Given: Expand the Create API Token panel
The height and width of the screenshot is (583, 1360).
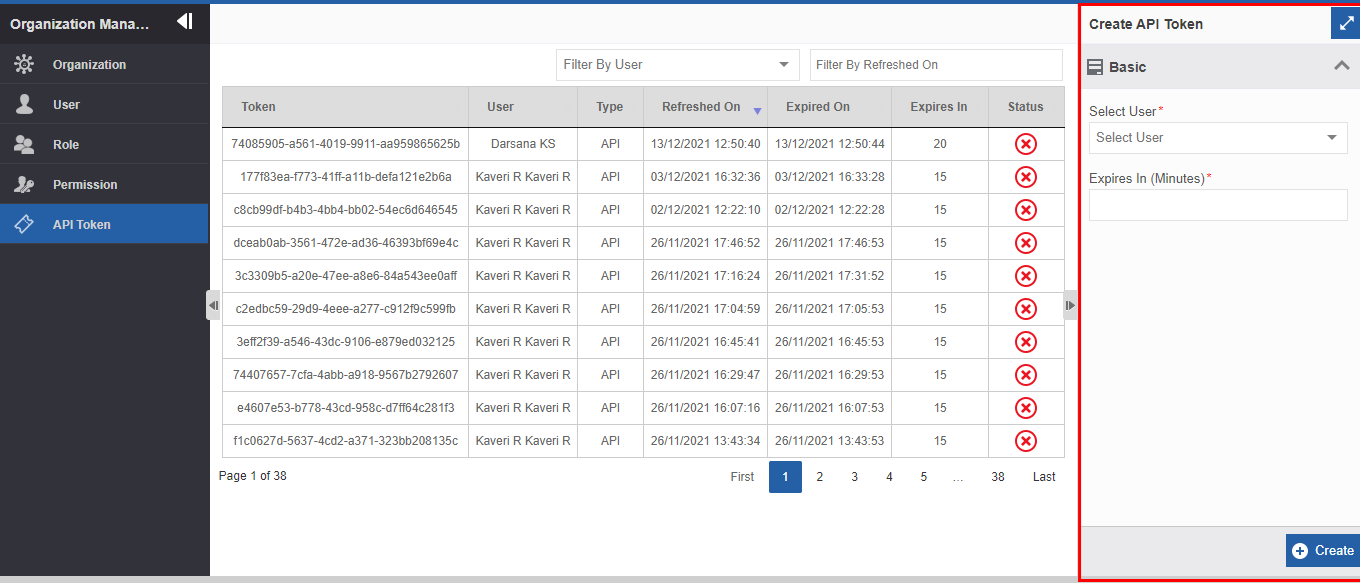Looking at the screenshot, I should coord(1345,23).
